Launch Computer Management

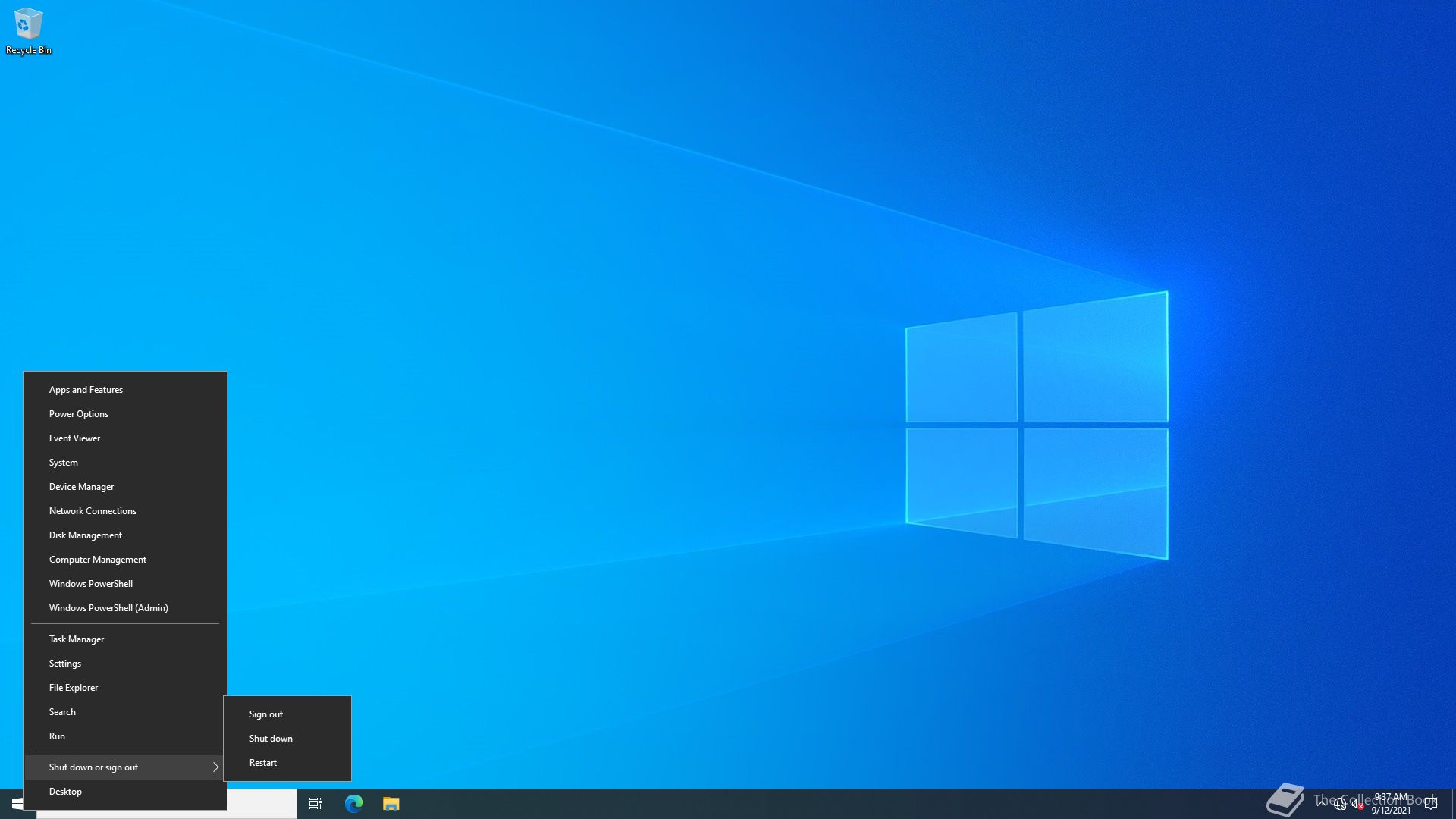[x=125, y=560]
